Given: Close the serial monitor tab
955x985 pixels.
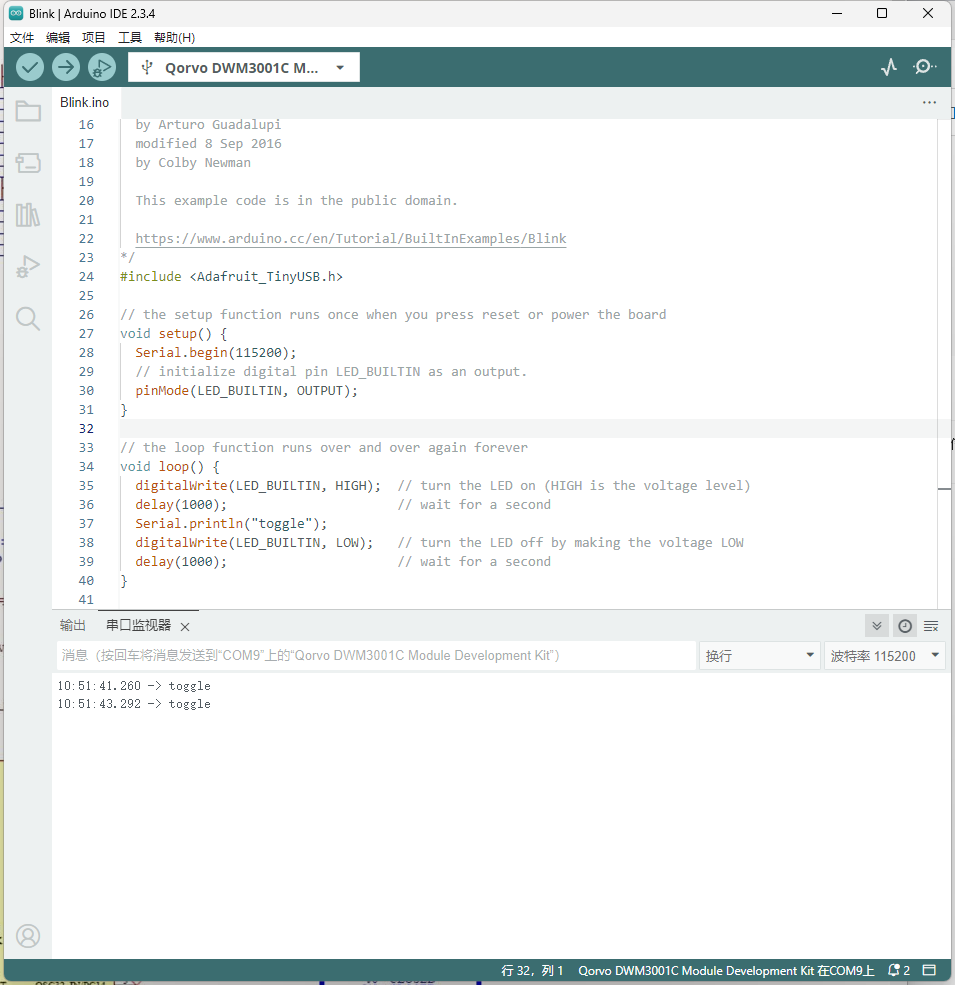Looking at the screenshot, I should (185, 626).
